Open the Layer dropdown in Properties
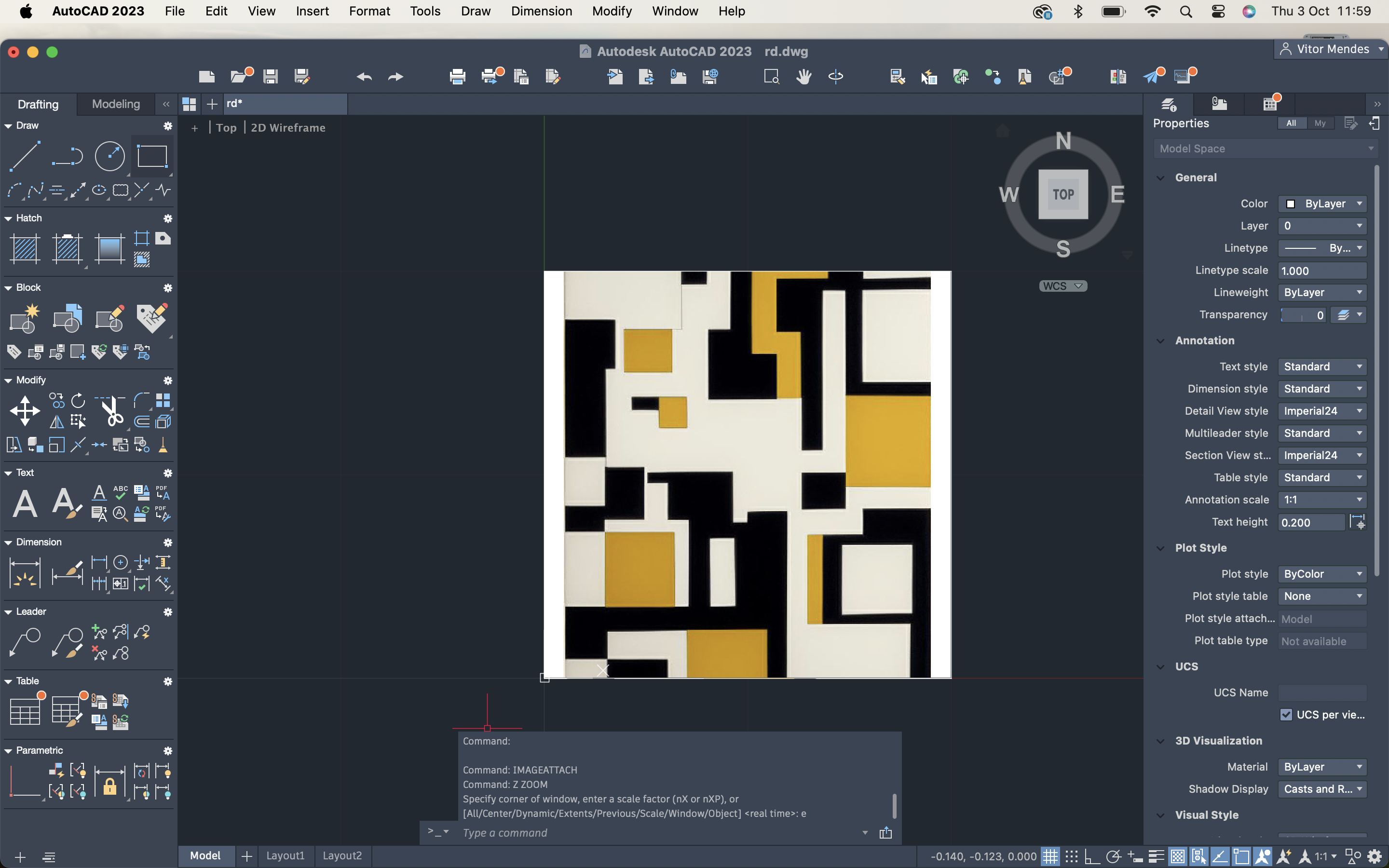 click(x=1322, y=226)
